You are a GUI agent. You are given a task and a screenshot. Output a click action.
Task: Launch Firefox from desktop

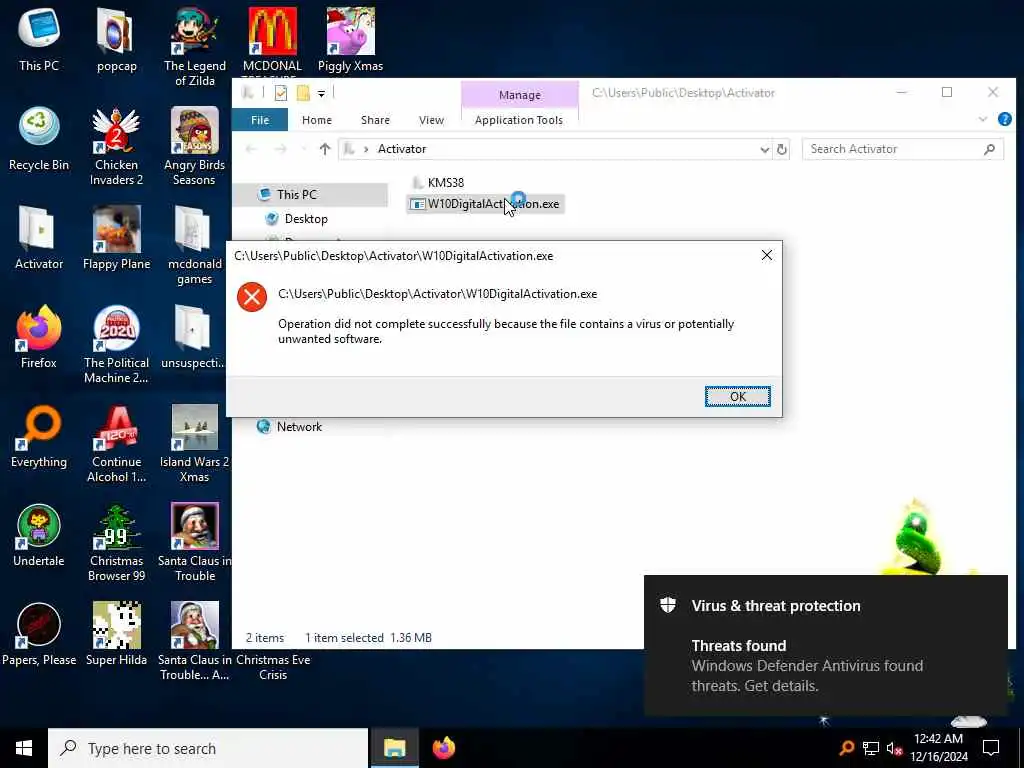tap(39, 336)
